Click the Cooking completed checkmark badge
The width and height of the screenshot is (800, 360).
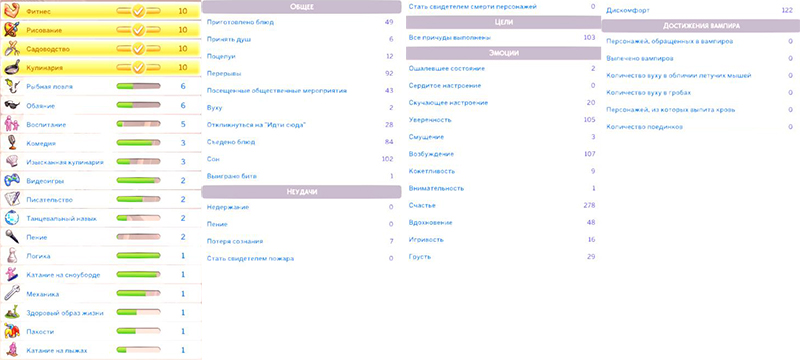138,68
